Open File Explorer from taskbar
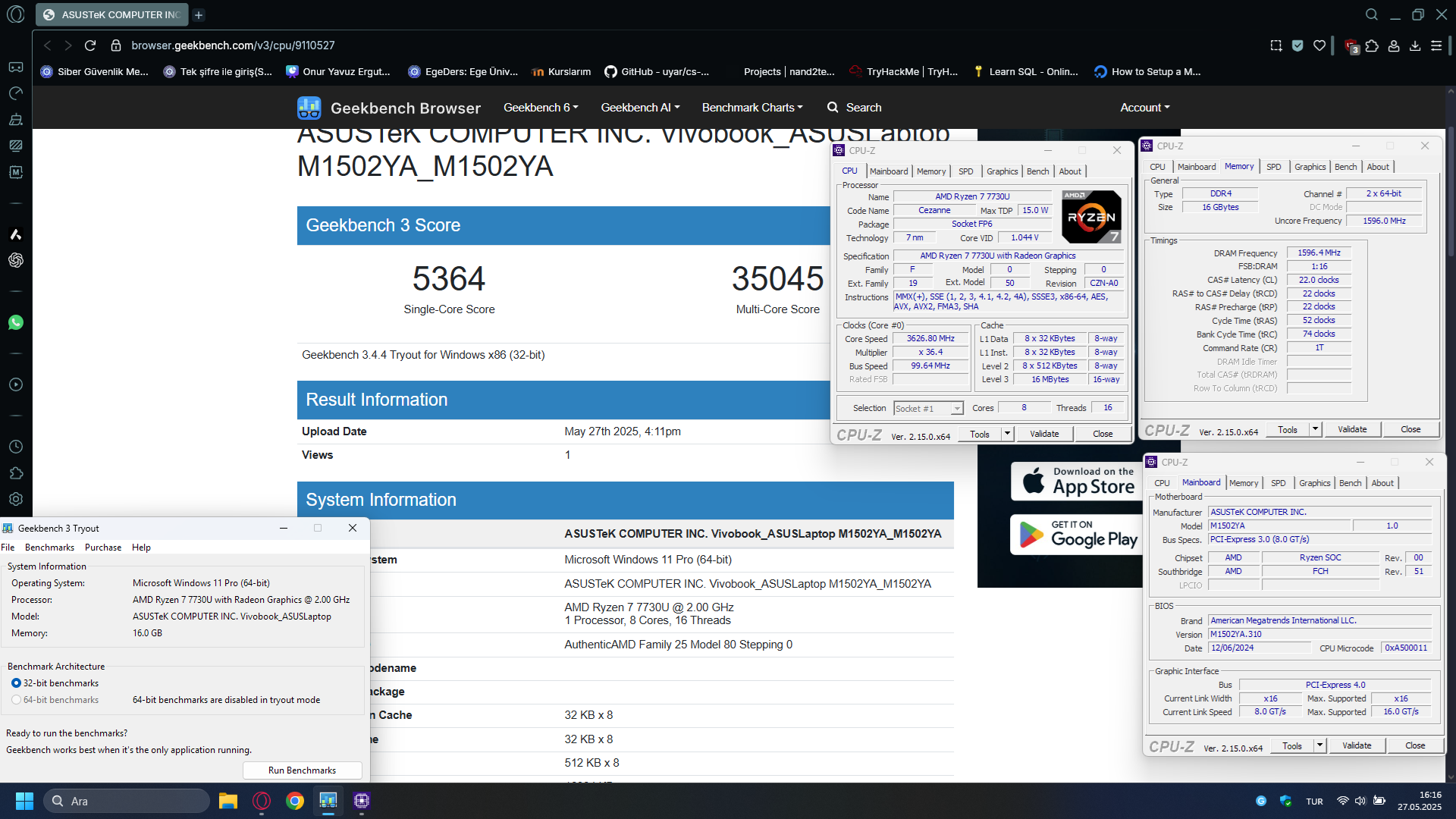1456x819 pixels. coord(228,801)
